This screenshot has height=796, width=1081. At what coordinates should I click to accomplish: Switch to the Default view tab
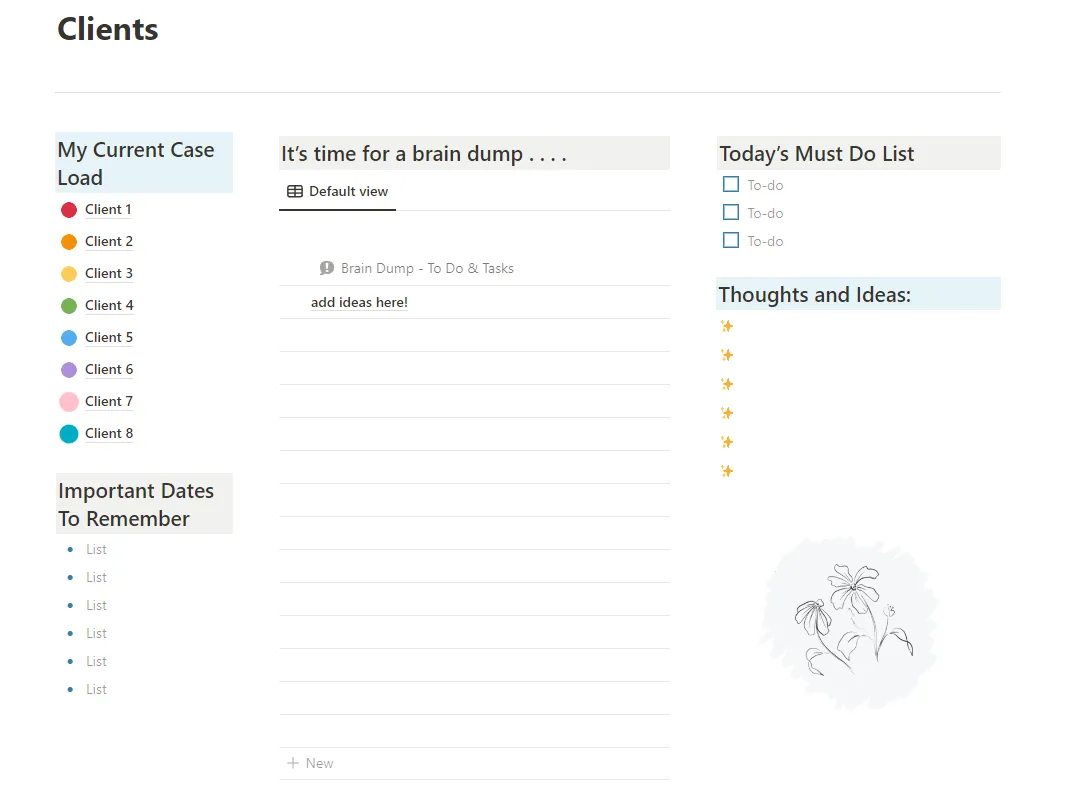[x=338, y=192]
